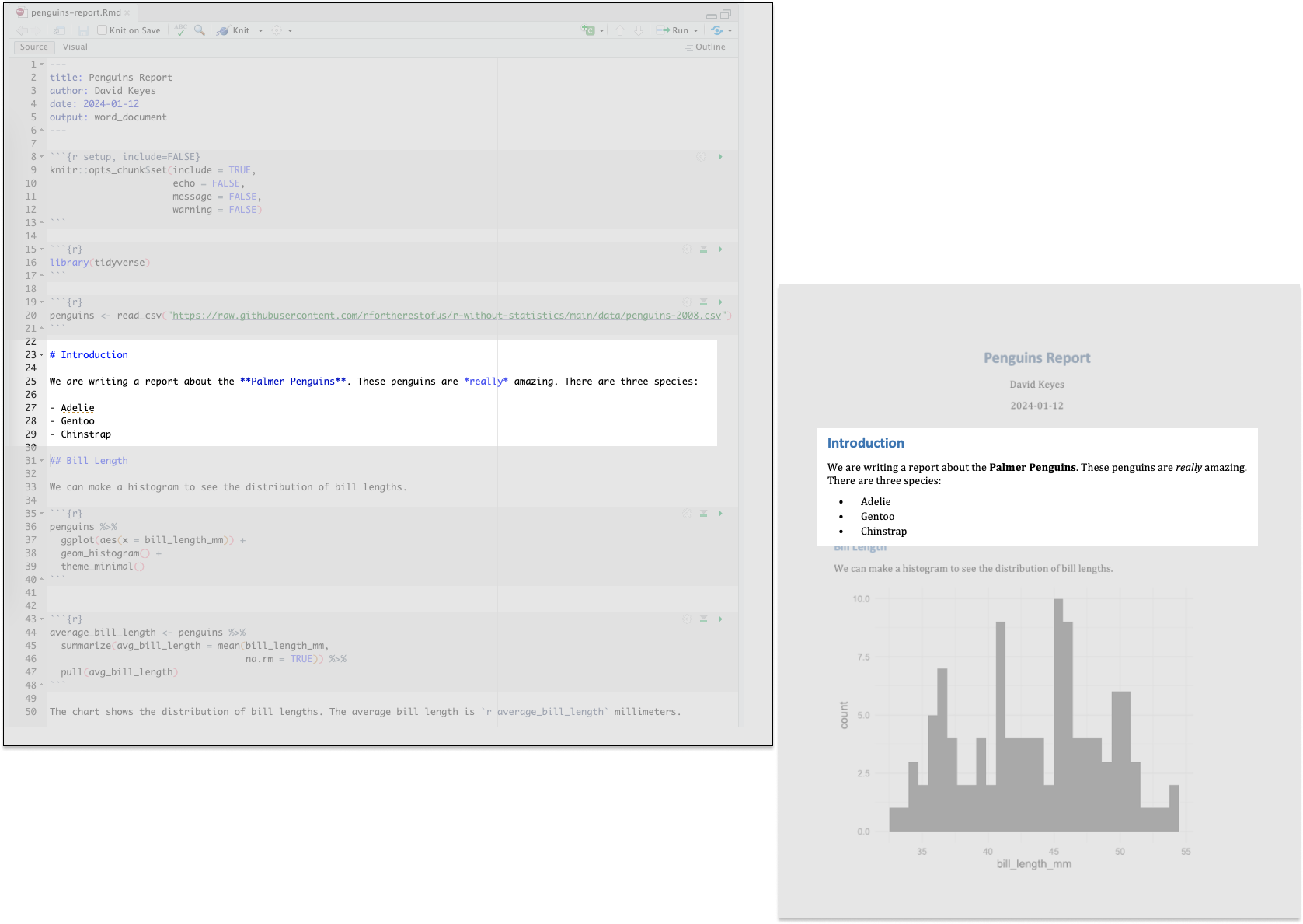Open the Knit options dropdown arrow
Screen dimensions: 1303x924
[260, 31]
